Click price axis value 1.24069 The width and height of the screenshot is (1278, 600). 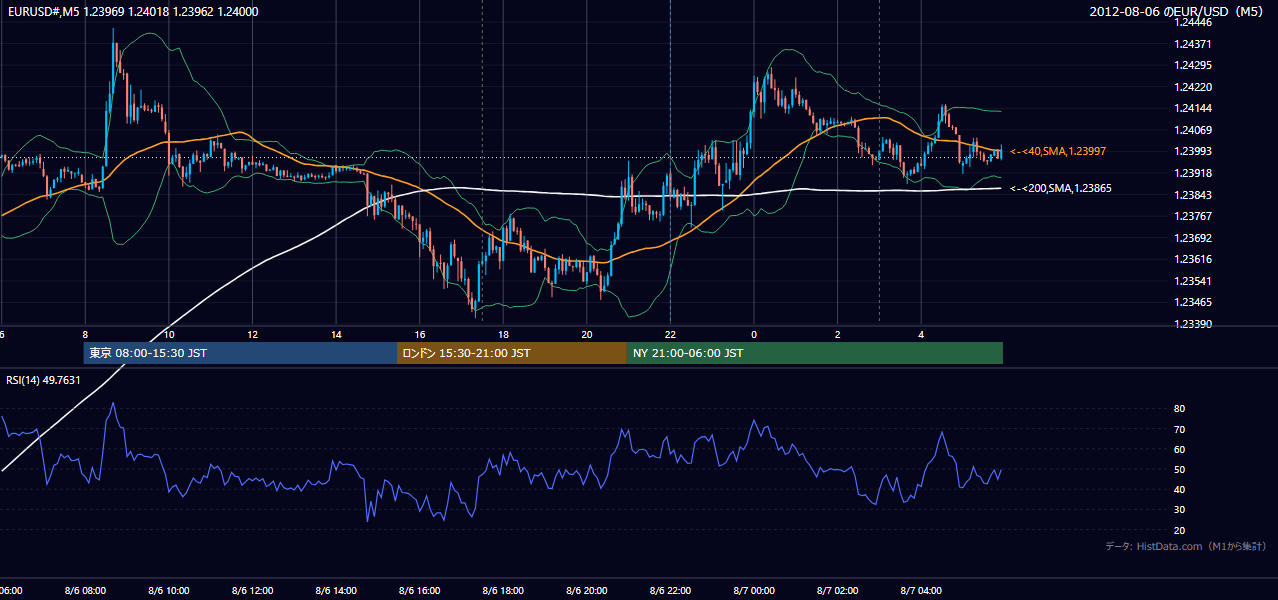(1192, 130)
